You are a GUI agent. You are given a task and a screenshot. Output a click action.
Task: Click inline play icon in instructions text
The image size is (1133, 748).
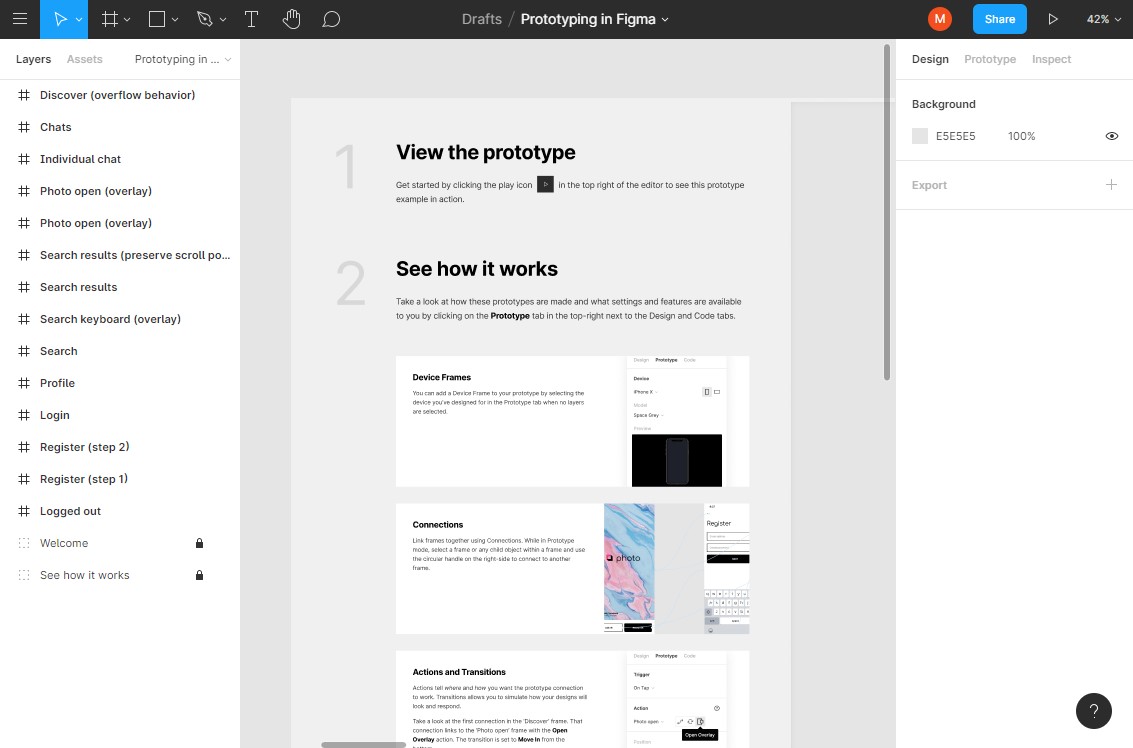[545, 185]
